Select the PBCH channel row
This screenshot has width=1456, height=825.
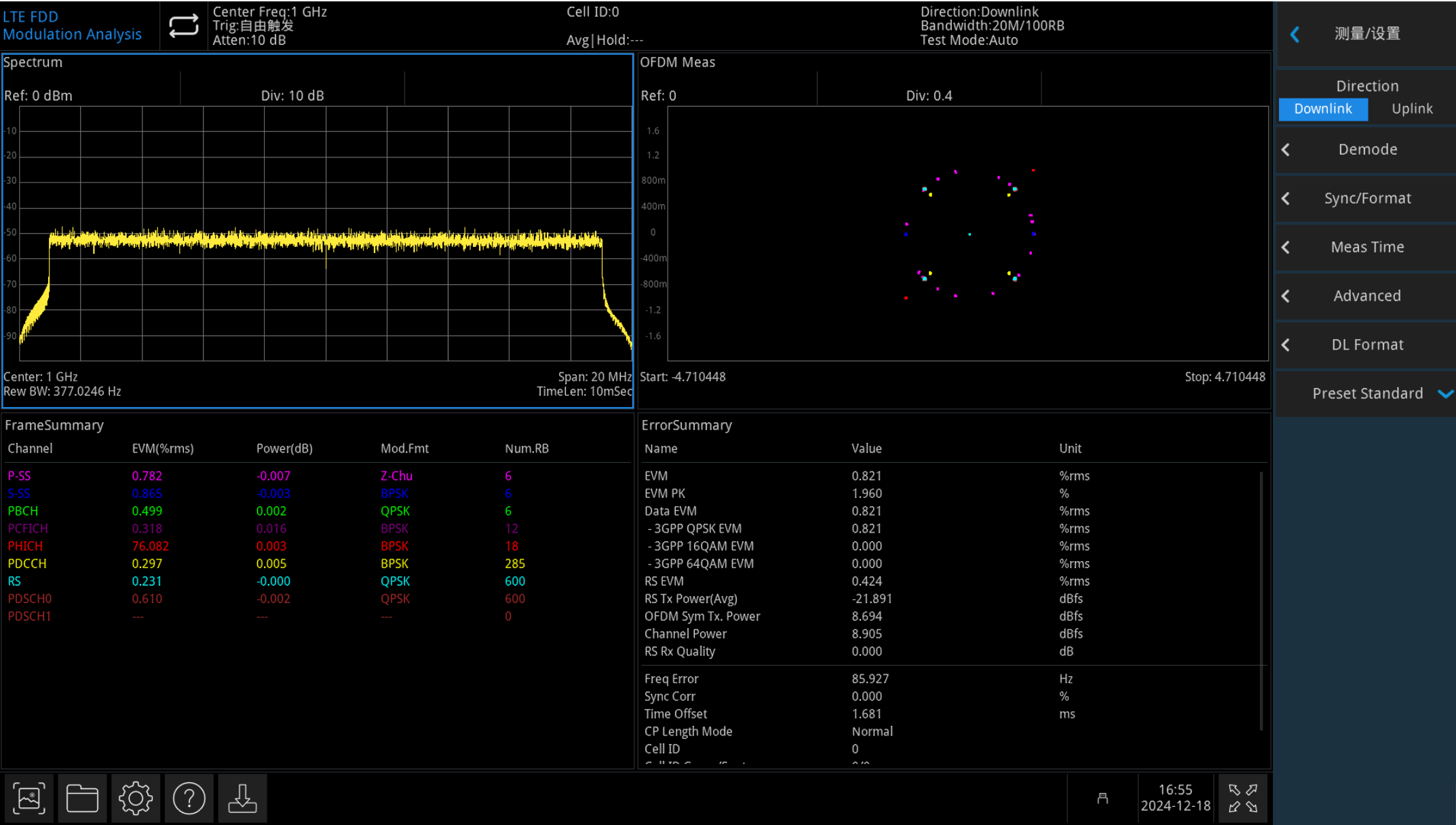pos(317,511)
